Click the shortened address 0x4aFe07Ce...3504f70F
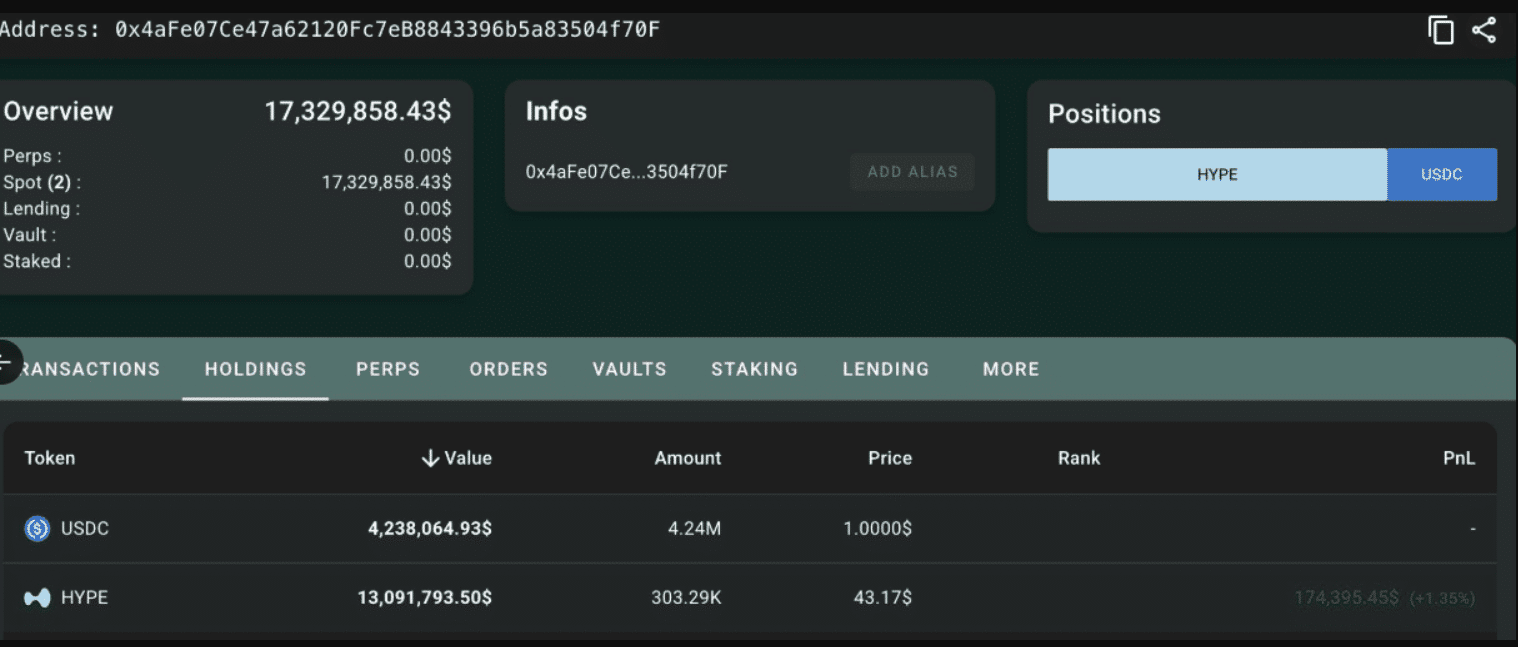This screenshot has height=647, width=1518. tap(627, 172)
